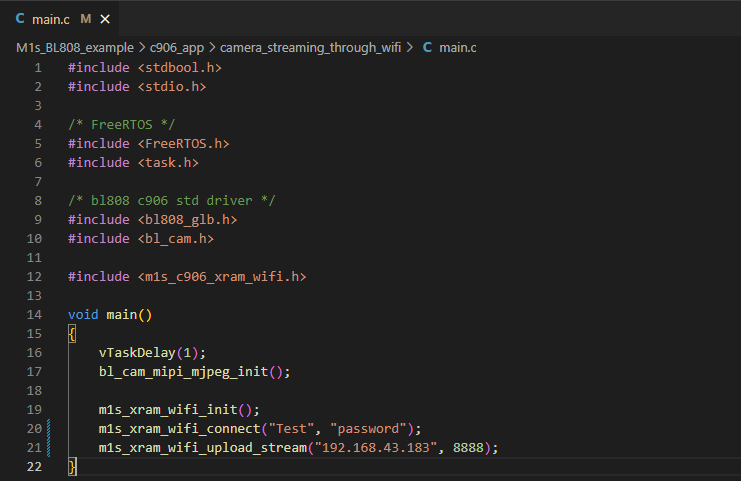
Task: Open c906_app breadcrumb folder
Action: pos(177,48)
